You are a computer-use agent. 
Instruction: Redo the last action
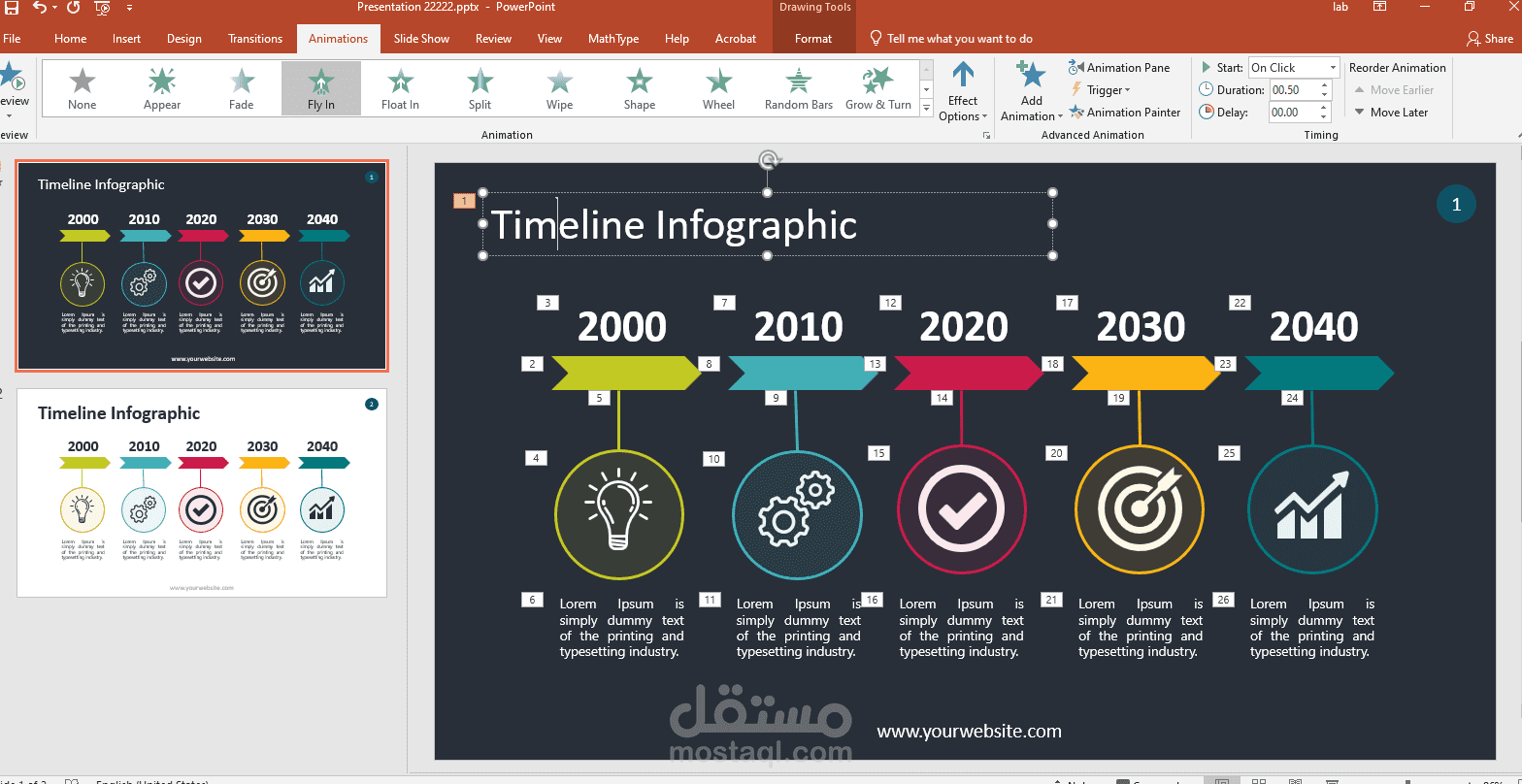74,8
